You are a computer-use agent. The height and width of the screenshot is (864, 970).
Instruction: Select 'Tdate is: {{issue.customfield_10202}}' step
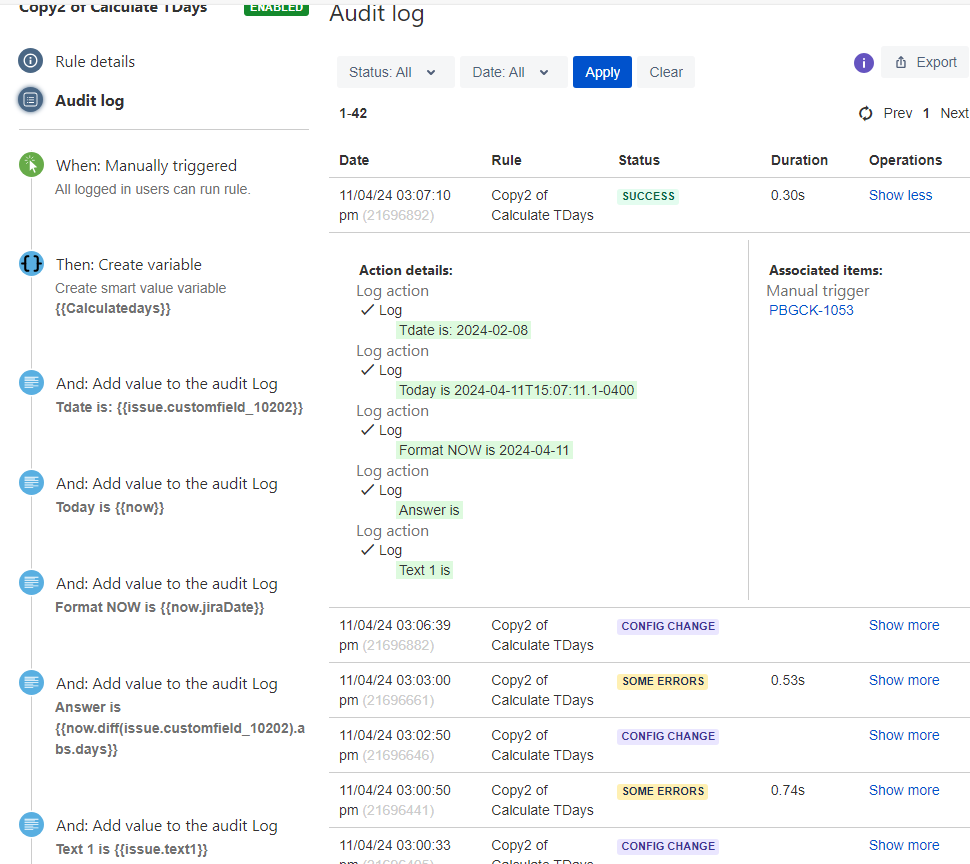pos(179,408)
